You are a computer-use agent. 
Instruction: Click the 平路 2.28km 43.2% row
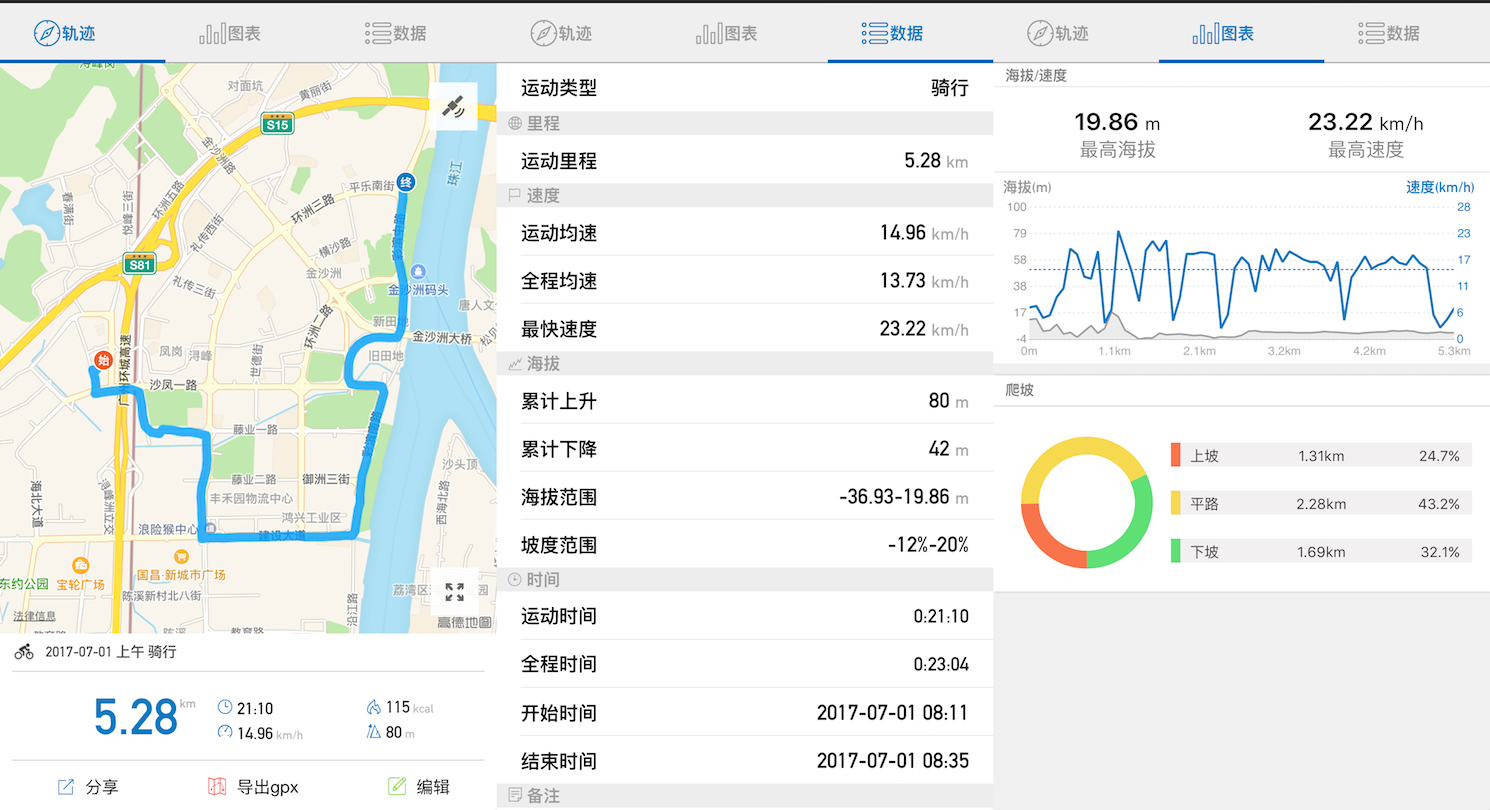click(1320, 504)
